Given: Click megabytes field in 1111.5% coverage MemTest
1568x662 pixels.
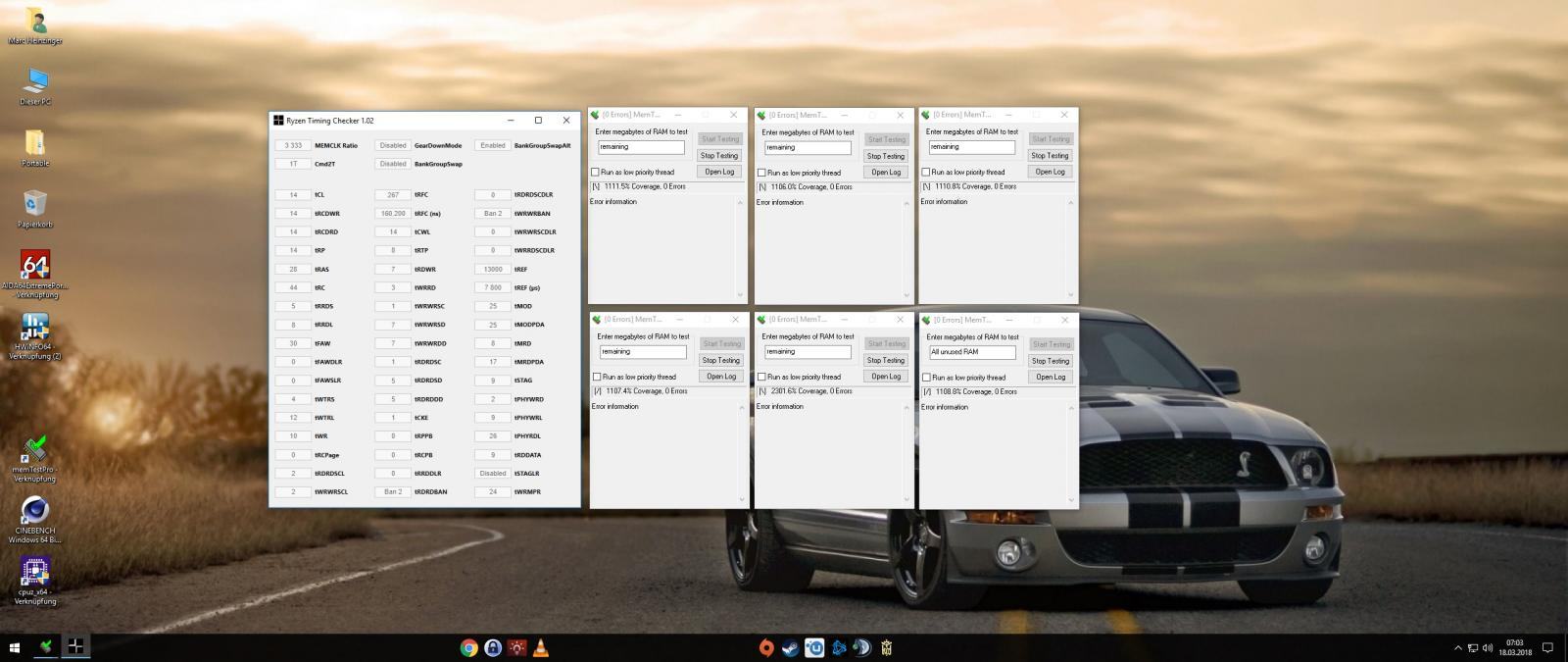Looking at the screenshot, I should tap(641, 147).
